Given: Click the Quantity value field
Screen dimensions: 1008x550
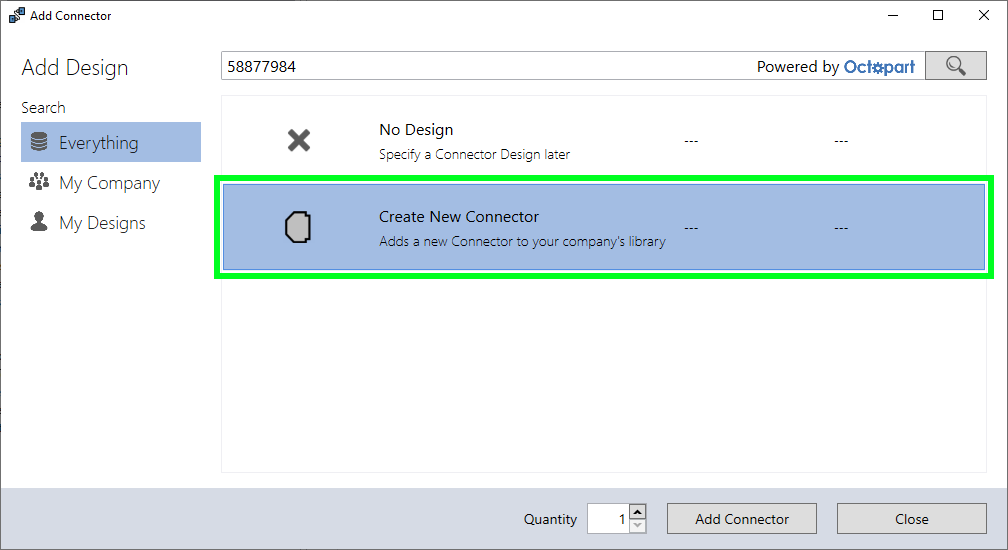Looking at the screenshot, I should click(x=608, y=519).
